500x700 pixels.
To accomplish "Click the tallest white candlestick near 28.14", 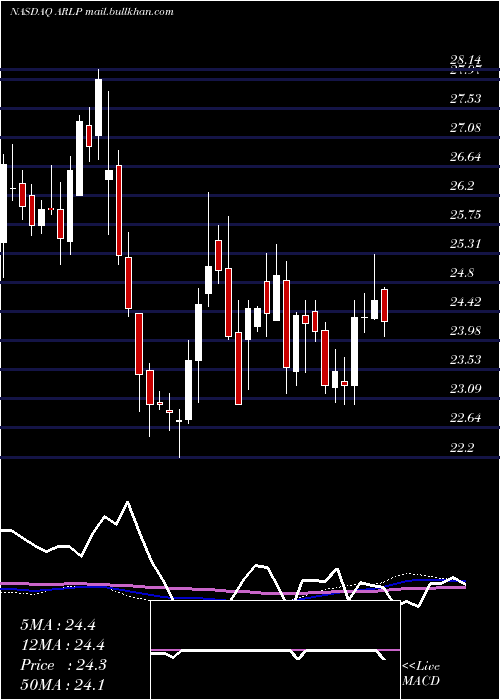I will pos(98,107).
